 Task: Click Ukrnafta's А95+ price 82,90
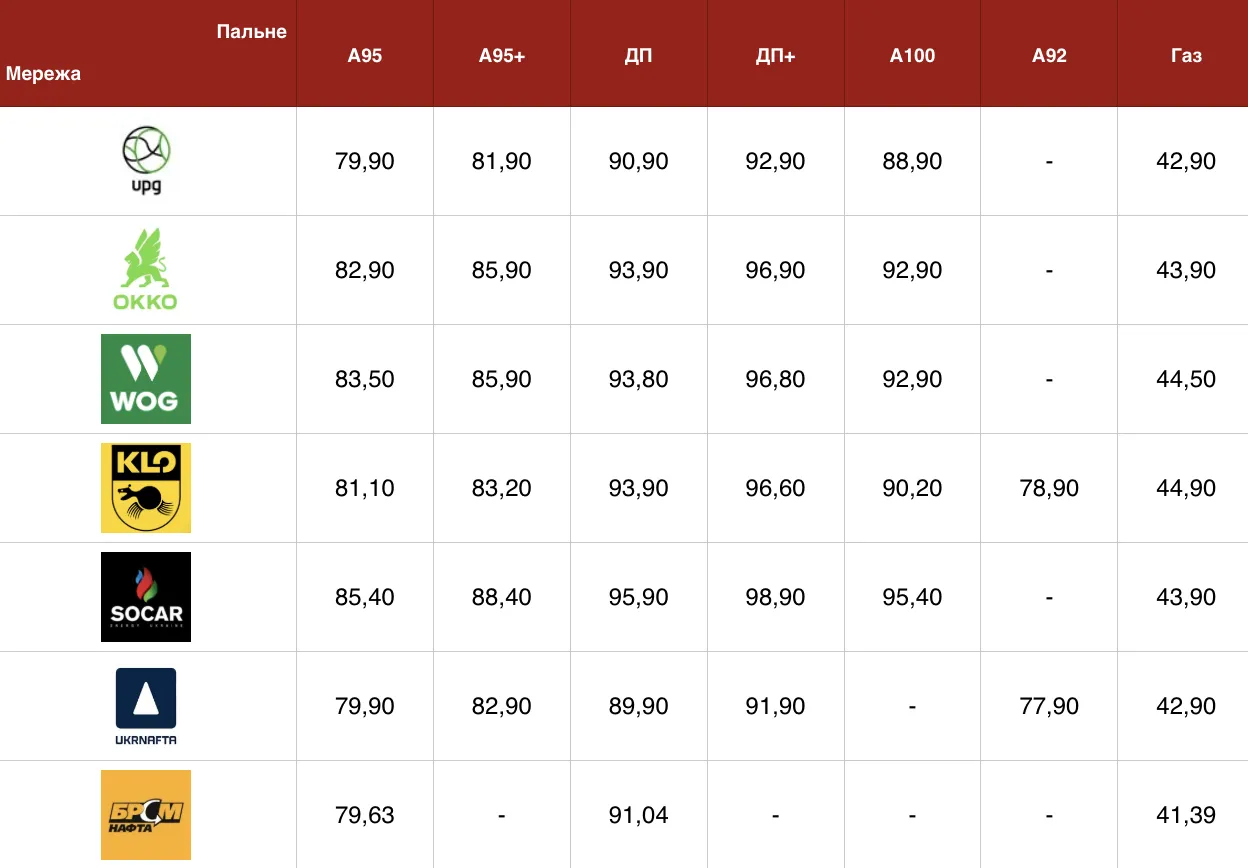502,706
